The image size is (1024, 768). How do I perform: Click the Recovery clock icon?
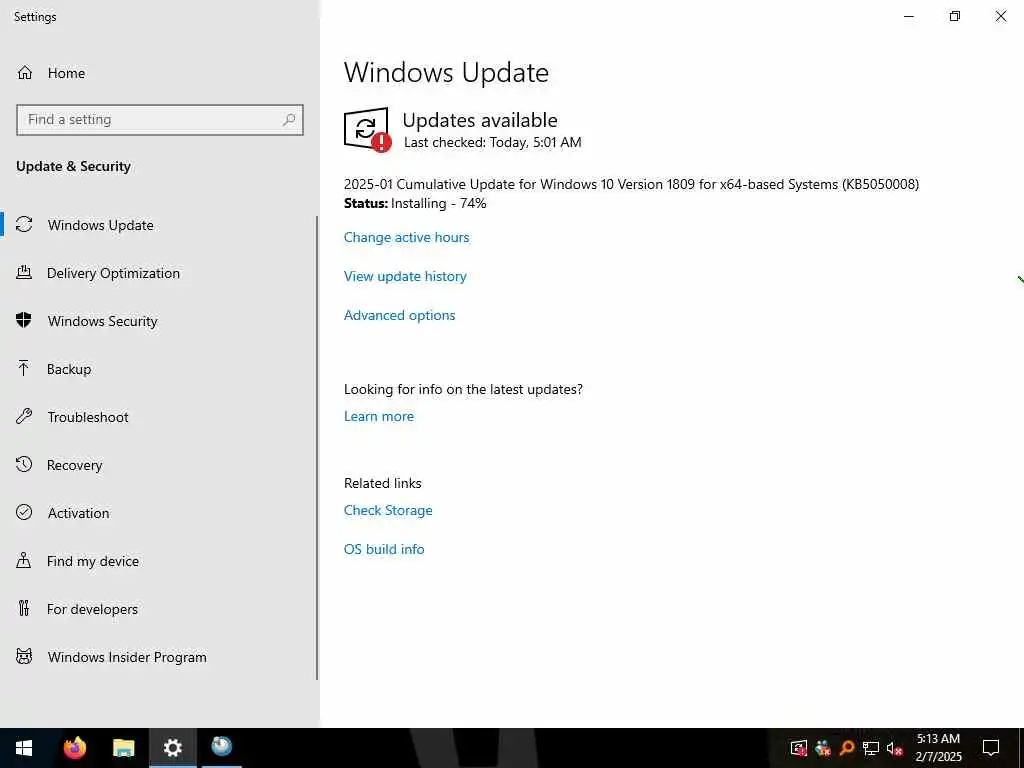(x=24, y=464)
